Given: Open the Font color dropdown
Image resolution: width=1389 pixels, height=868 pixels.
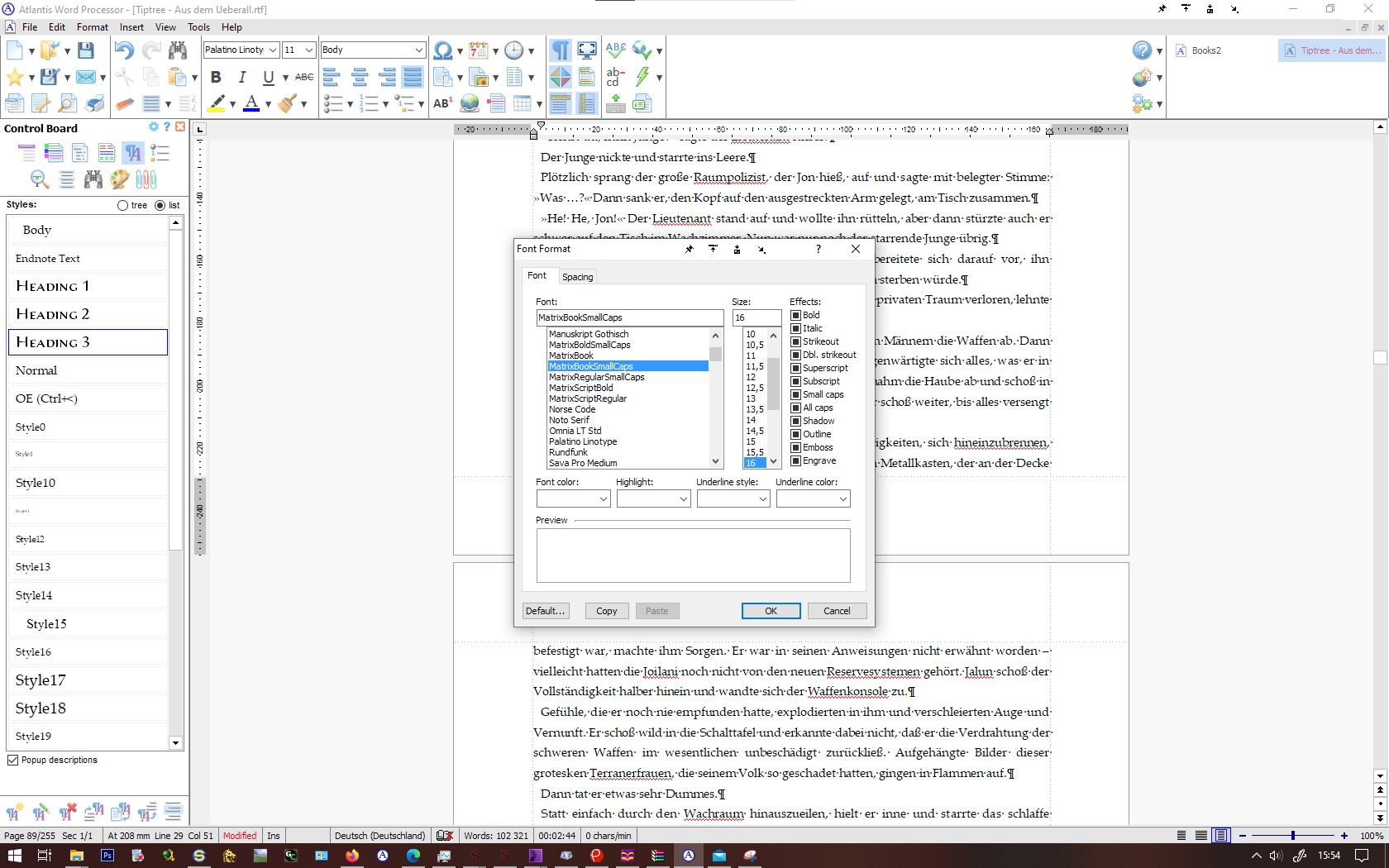Looking at the screenshot, I should (573, 498).
